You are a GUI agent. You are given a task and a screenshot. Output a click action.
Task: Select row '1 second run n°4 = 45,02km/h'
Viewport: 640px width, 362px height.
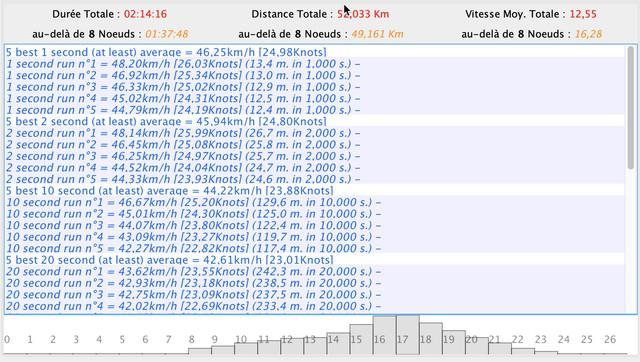pos(315,98)
